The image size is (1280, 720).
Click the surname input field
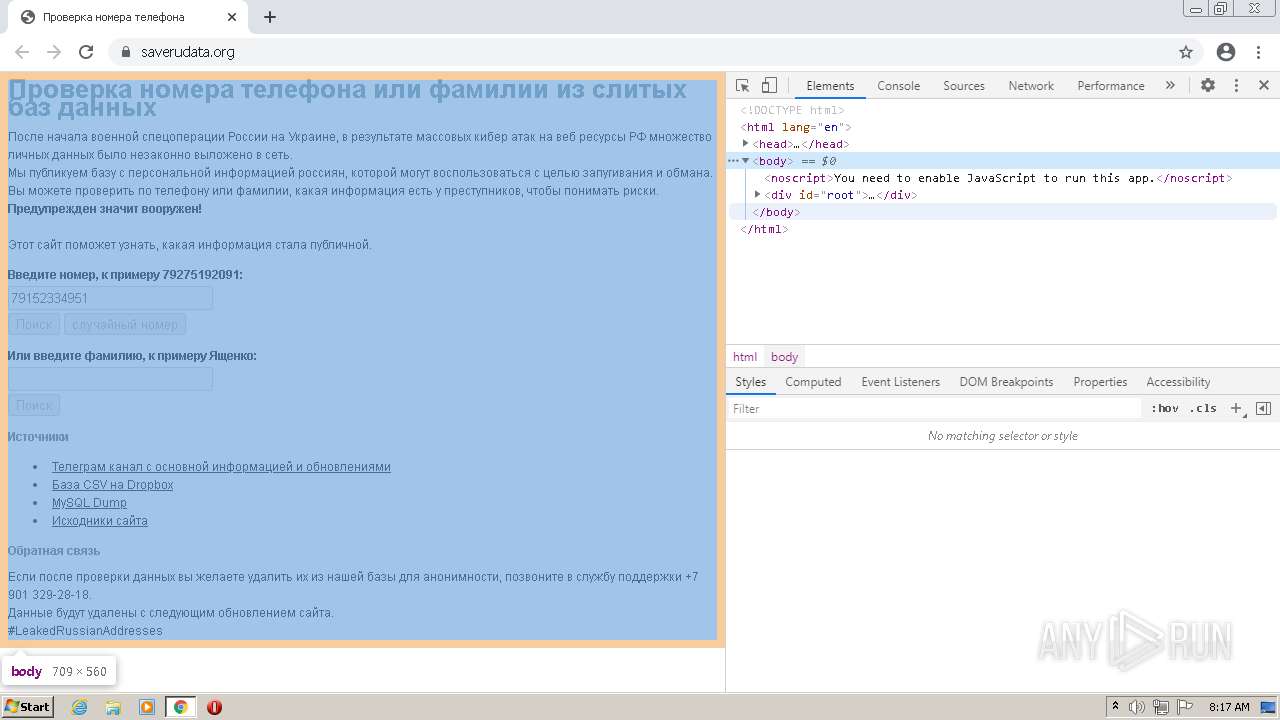[110, 379]
